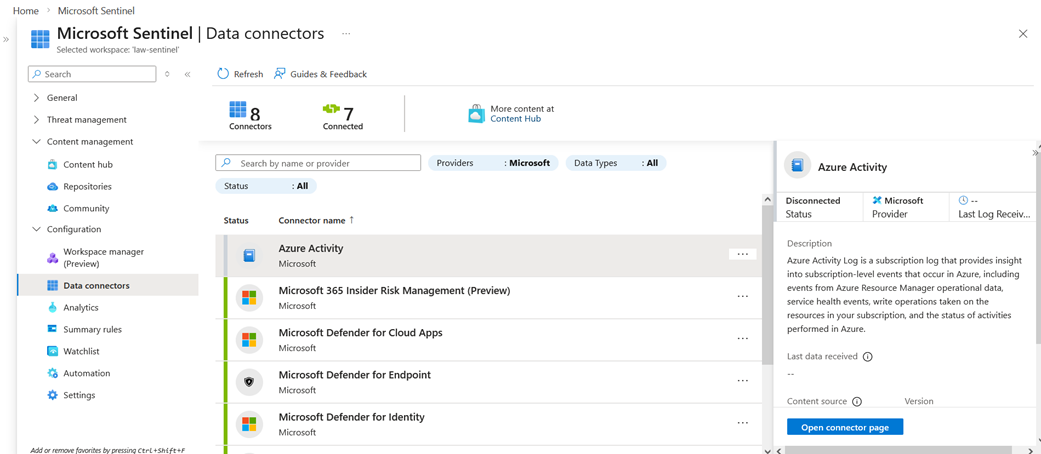Select Repositories menu item

[88, 187]
